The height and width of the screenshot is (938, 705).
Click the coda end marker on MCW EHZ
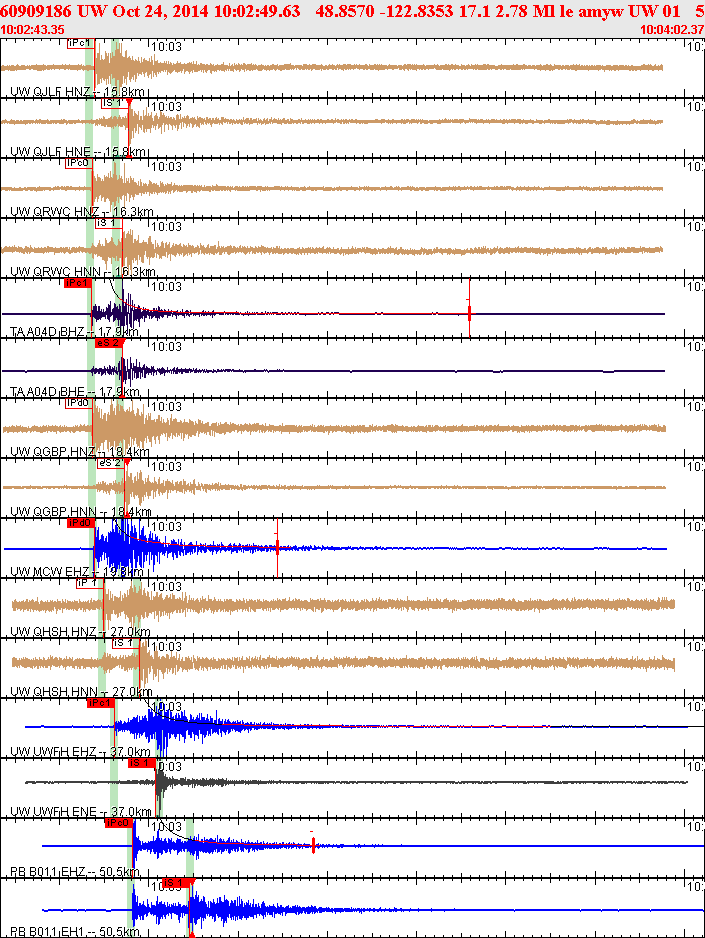(x=277, y=546)
